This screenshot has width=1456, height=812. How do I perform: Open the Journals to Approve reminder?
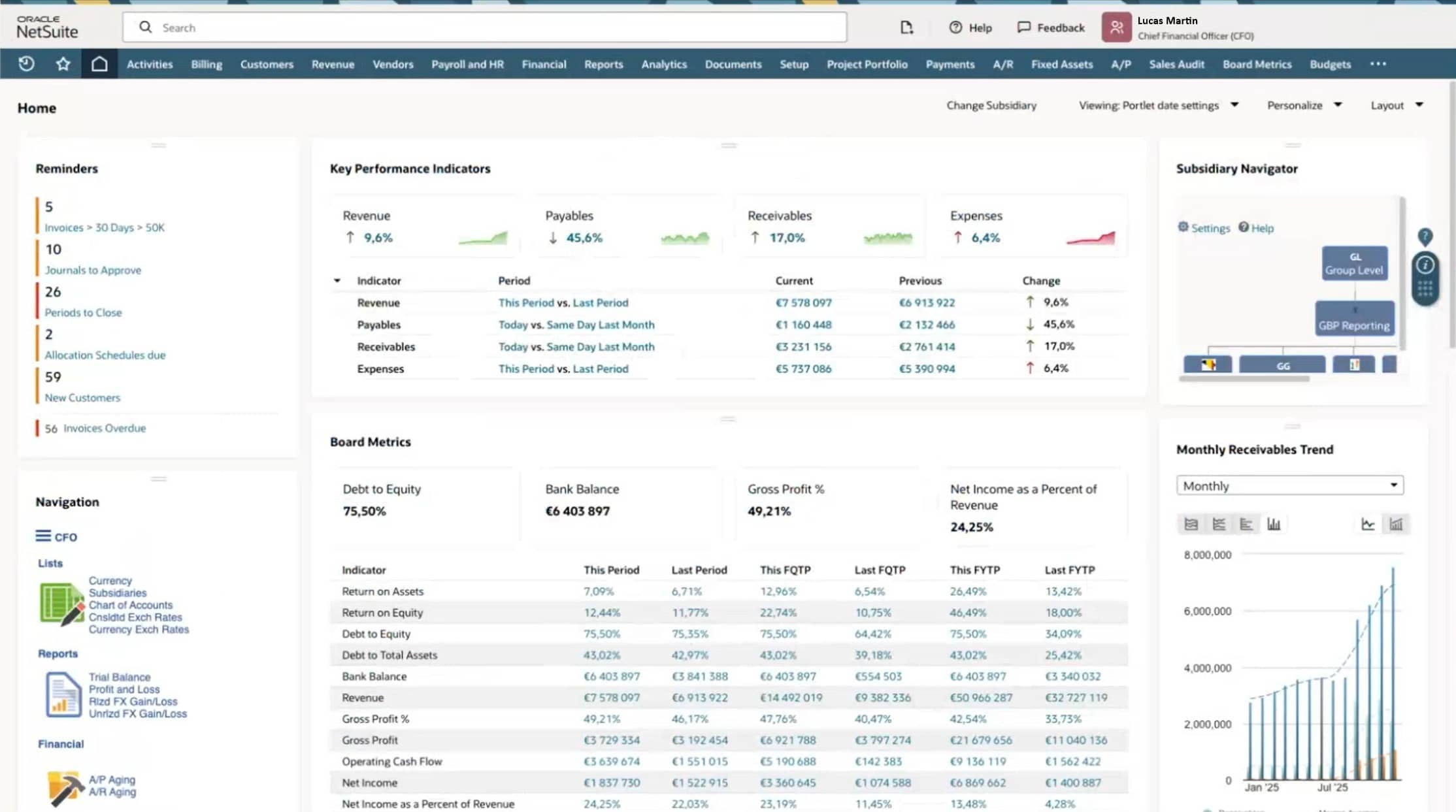click(x=93, y=270)
